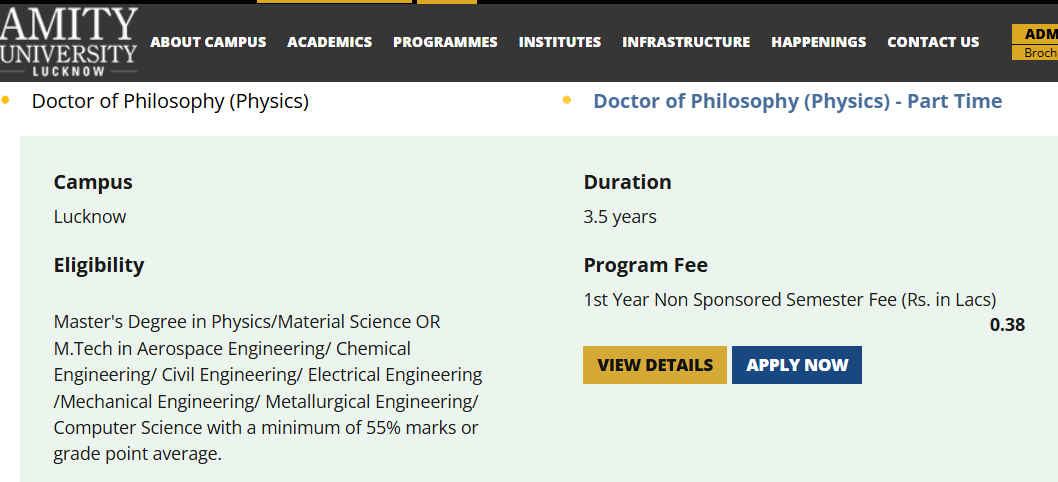Click the yellow bullet beside the Part Time programme
The image size is (1058, 482).
[567, 100]
